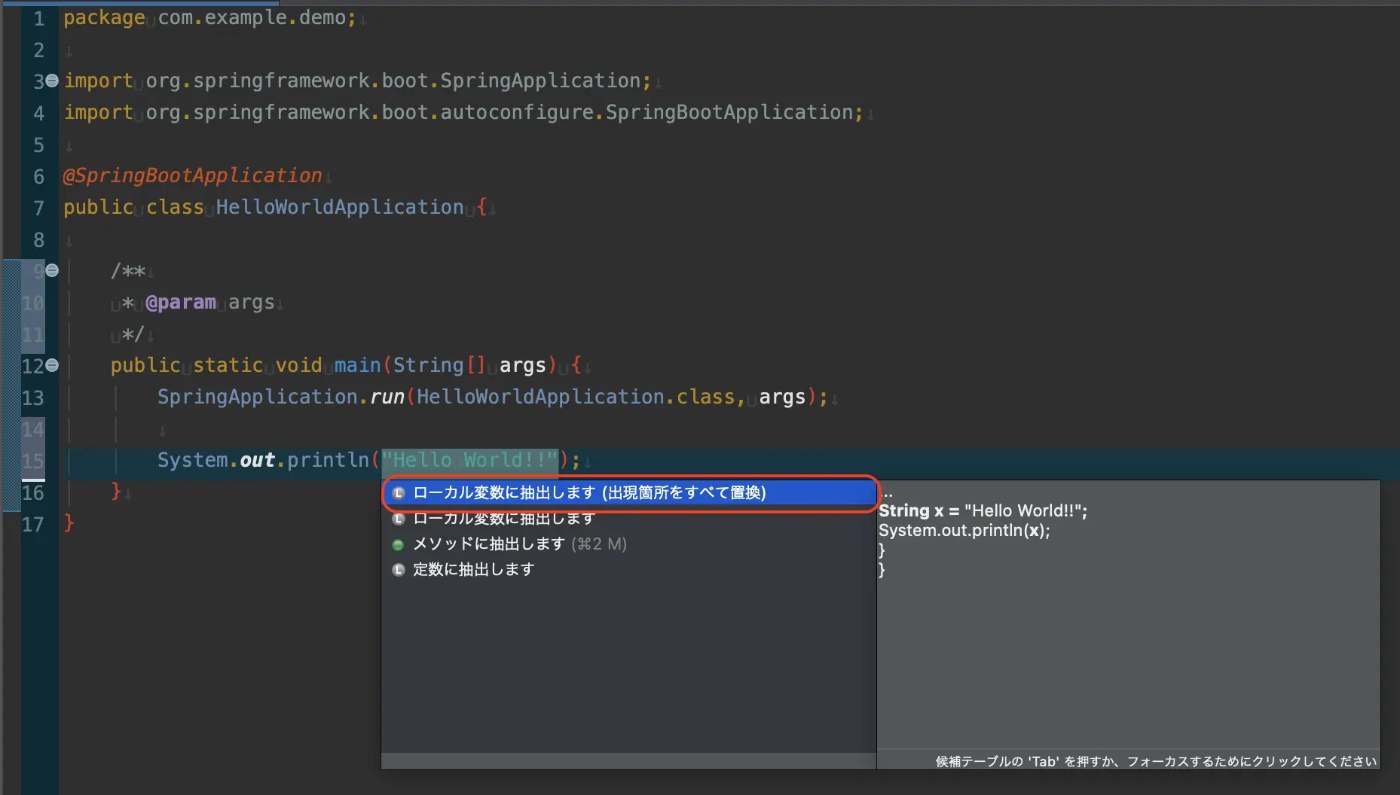The height and width of the screenshot is (795, 1400).
Task: Click the Tab-key hint text below the preview
Action: 1156,761
